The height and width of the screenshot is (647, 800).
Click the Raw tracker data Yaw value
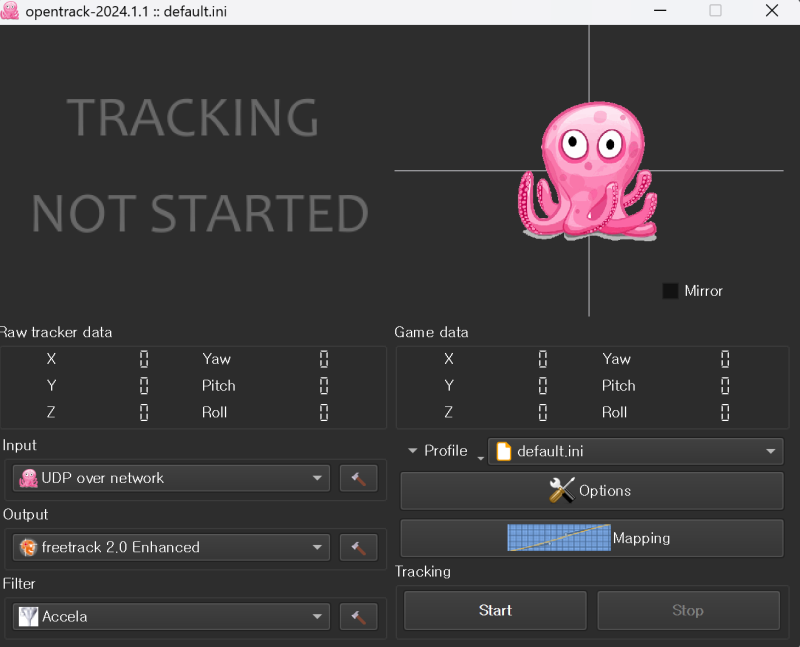[324, 359]
